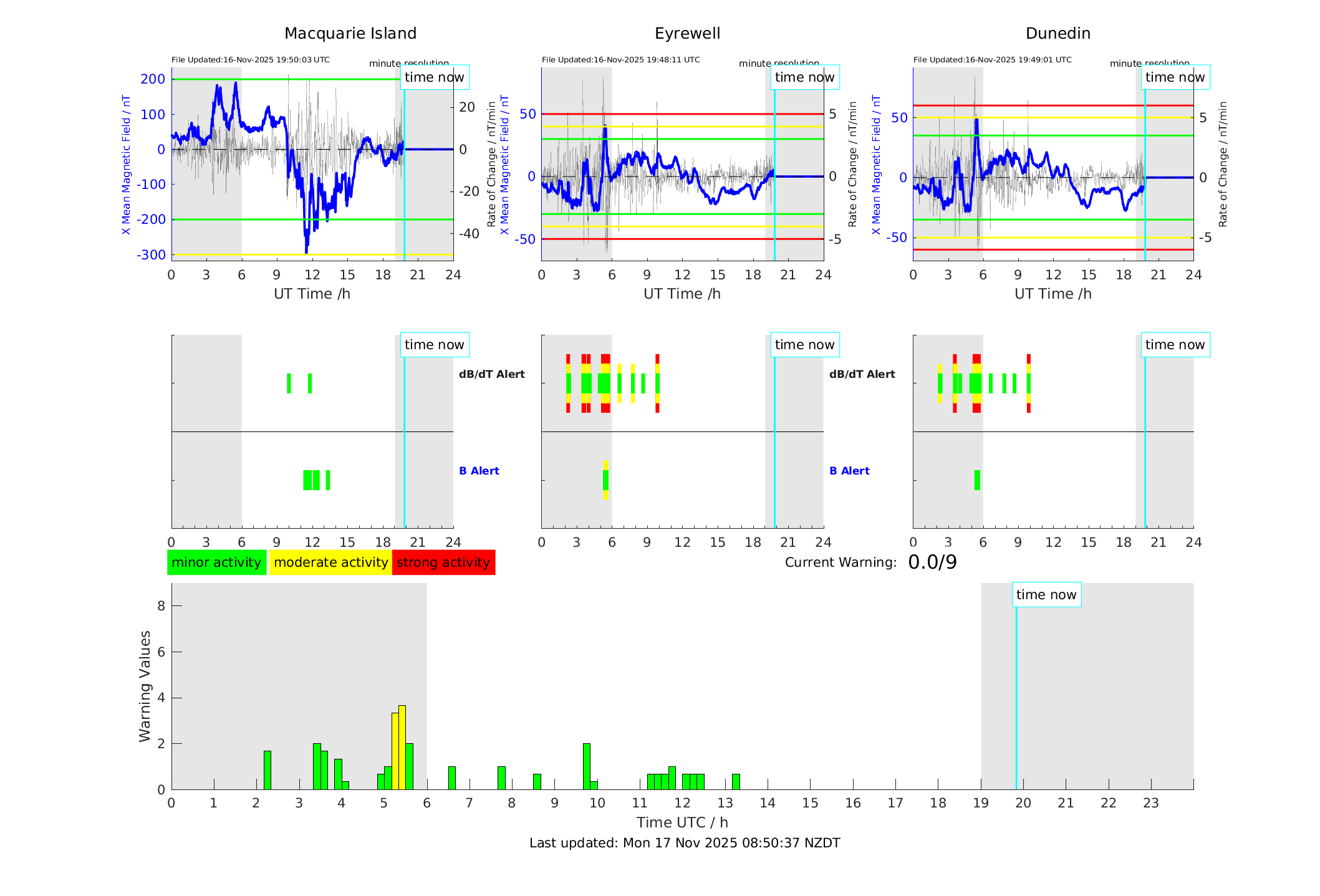Click the Eyrewell plot title
The image size is (1320, 896).
[687, 34]
